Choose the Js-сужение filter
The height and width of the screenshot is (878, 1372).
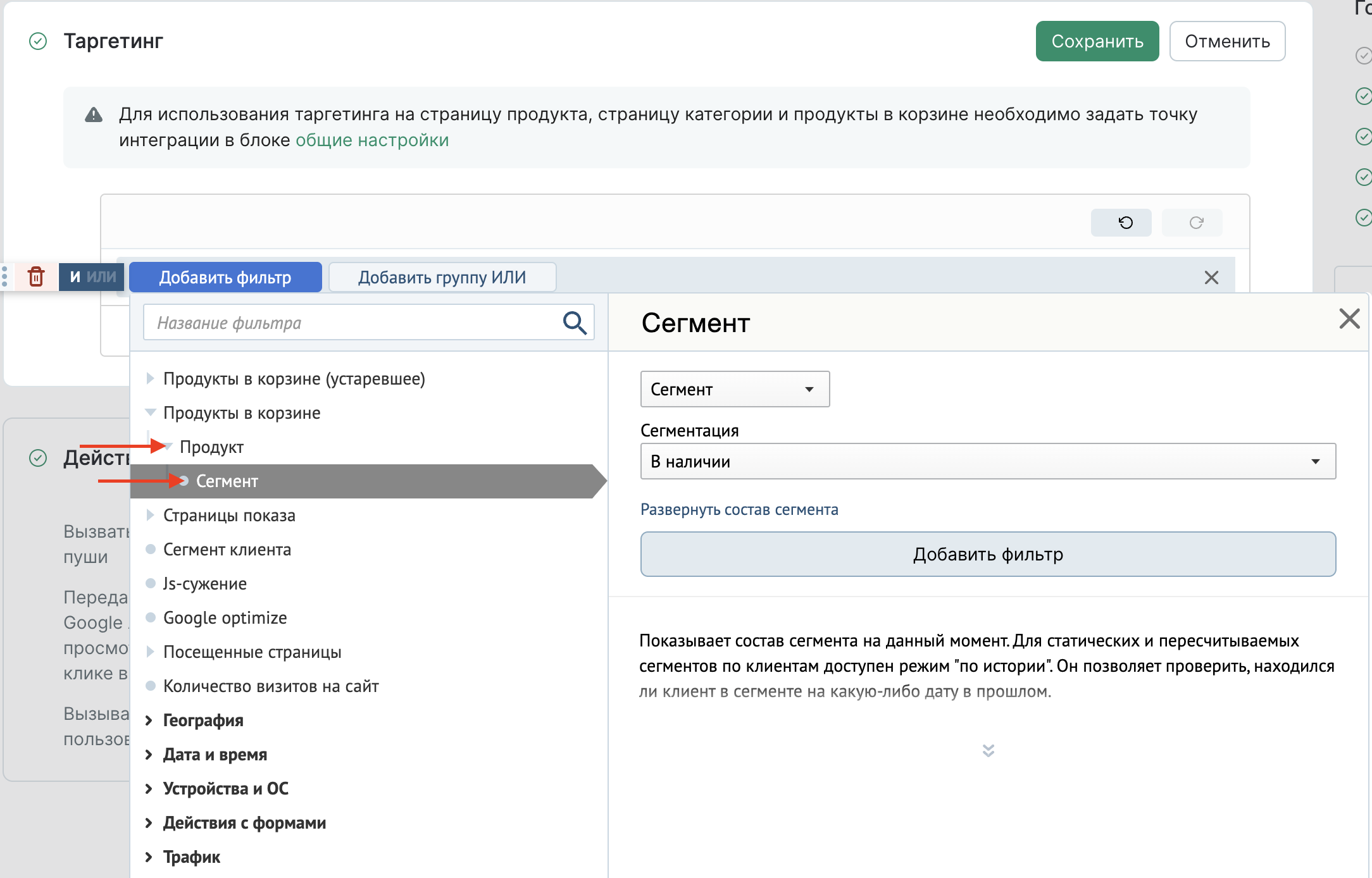click(x=205, y=583)
